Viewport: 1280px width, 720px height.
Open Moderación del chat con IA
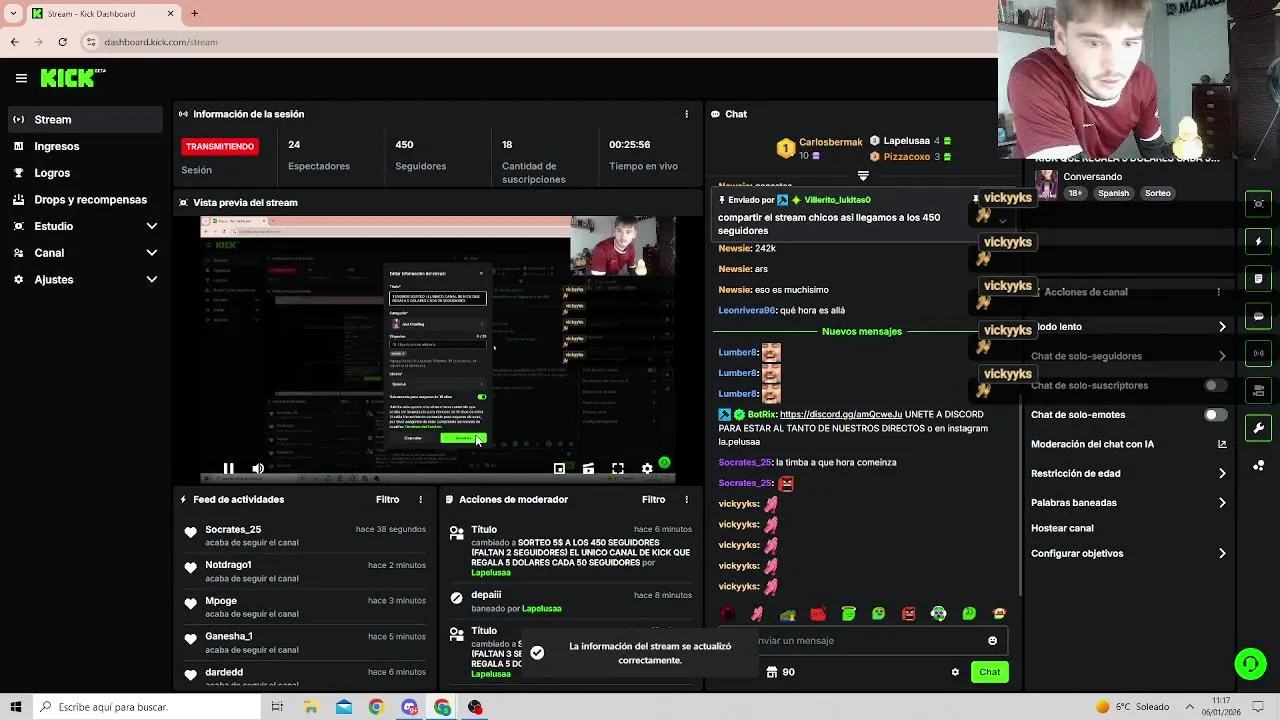pos(1129,444)
